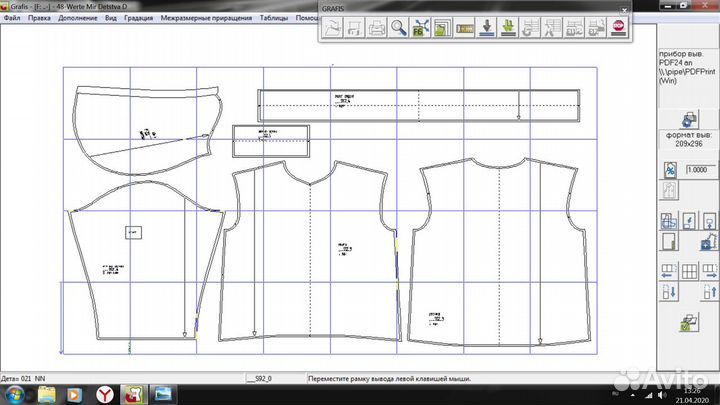Click the F6 fit-to-view icon
The width and height of the screenshot is (720, 405).
[x=419, y=28]
